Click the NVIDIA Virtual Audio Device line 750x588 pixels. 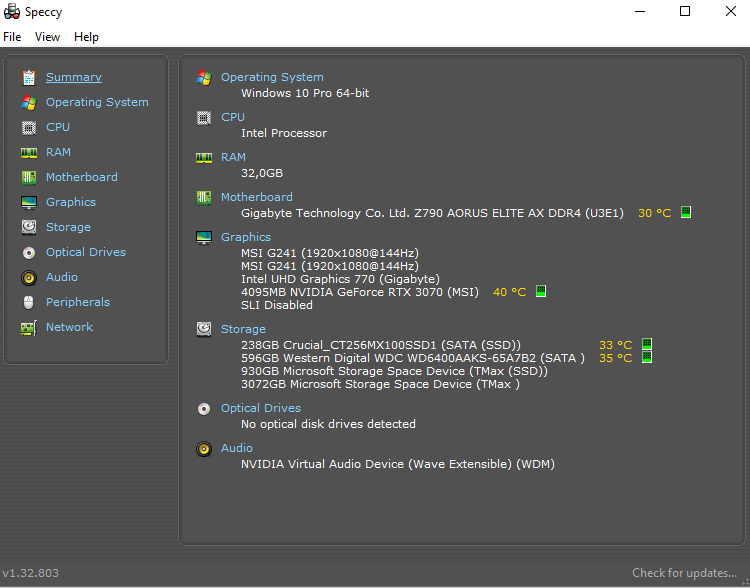(398, 464)
